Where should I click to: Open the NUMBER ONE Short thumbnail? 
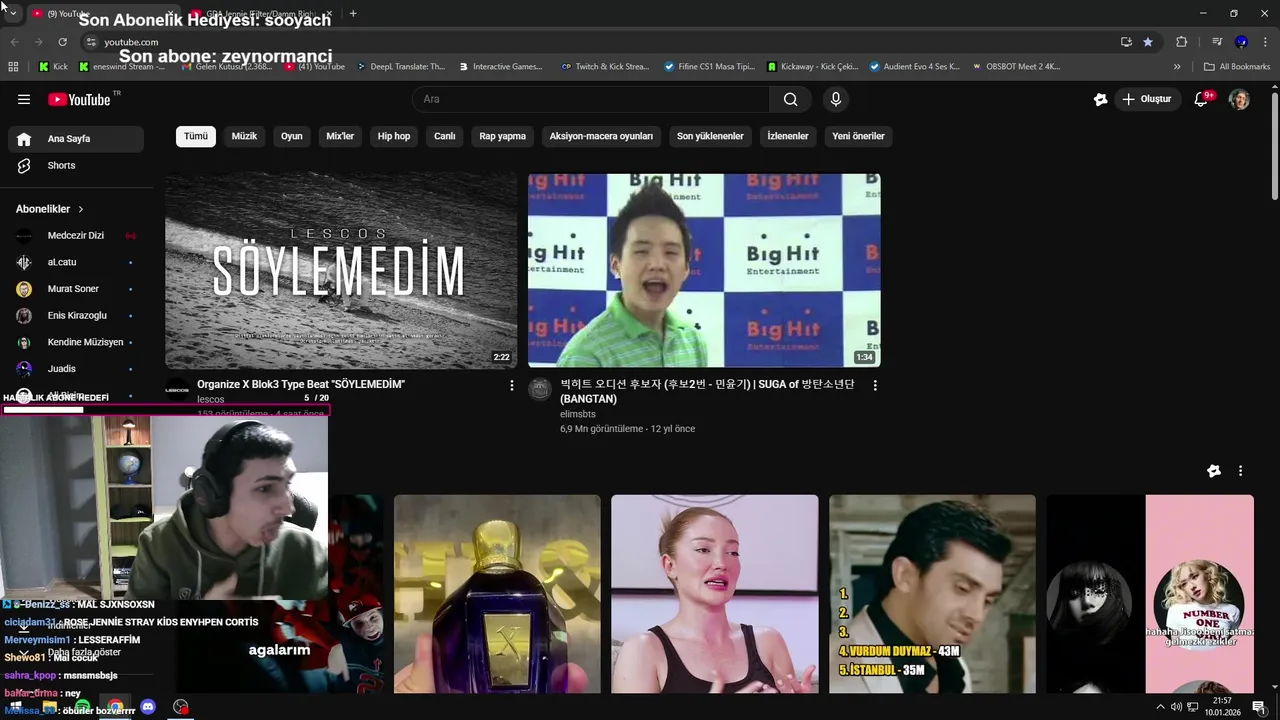tap(1150, 594)
